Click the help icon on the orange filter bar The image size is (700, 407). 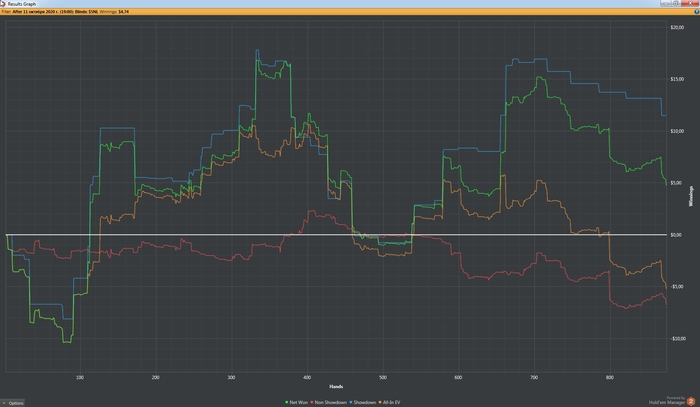pos(696,12)
